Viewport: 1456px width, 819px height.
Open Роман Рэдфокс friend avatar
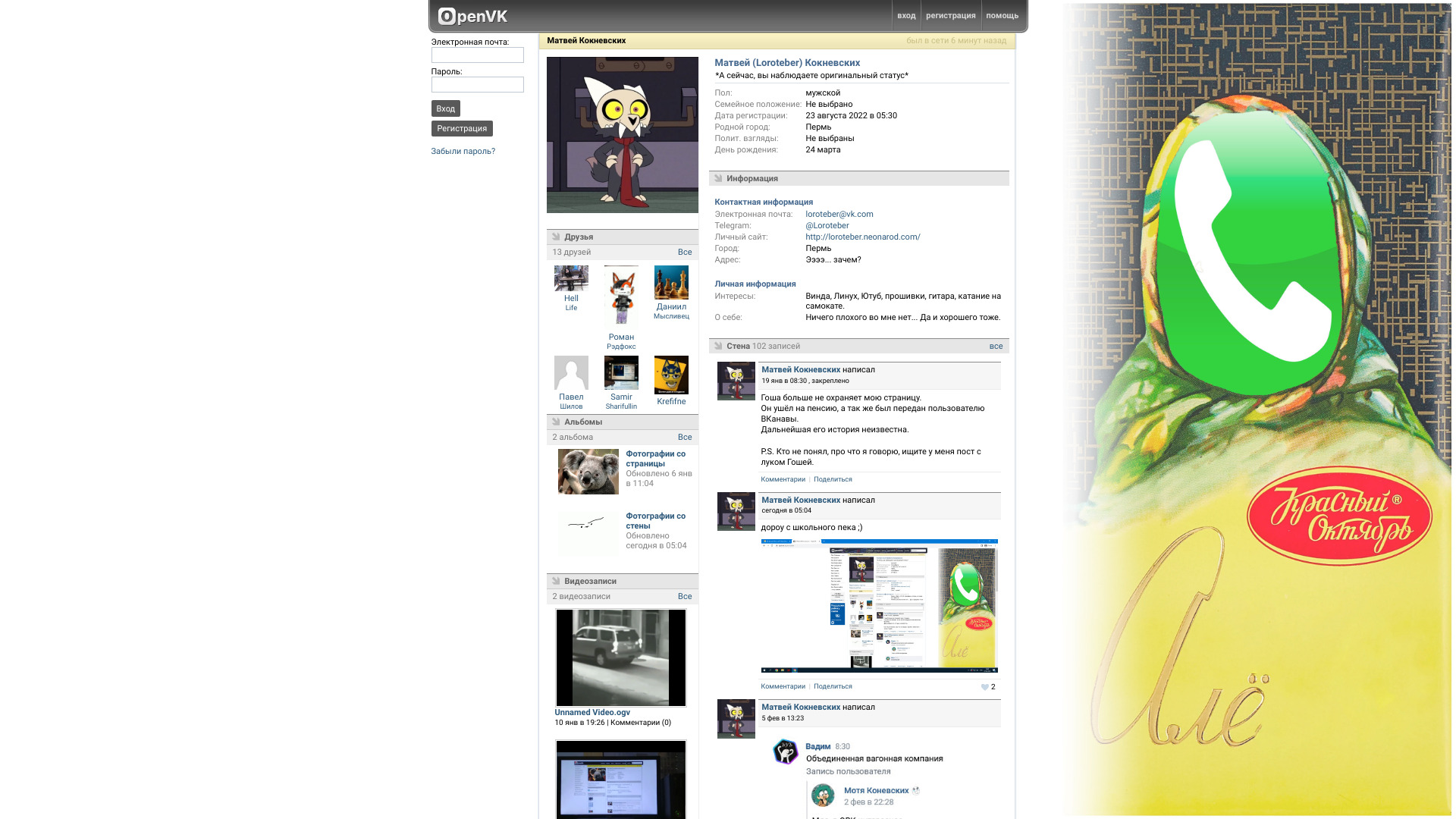coord(621,297)
